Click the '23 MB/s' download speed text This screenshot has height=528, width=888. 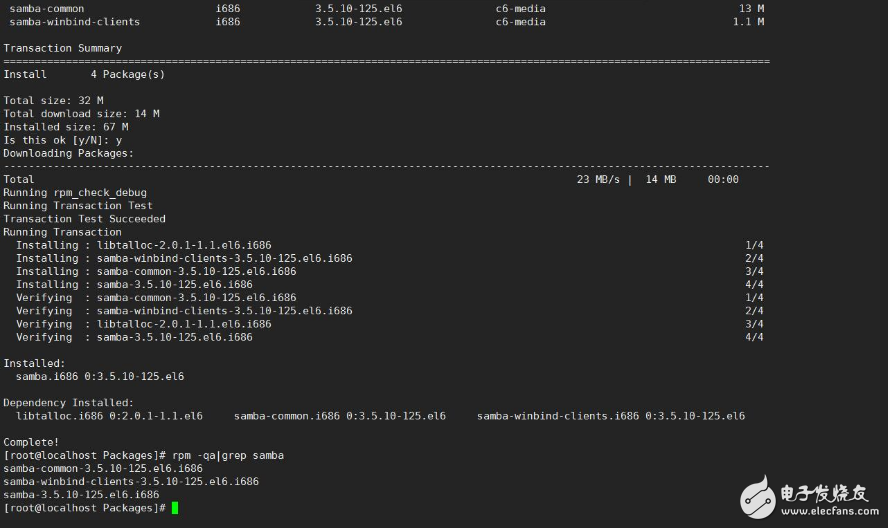pyautogui.click(x=597, y=179)
